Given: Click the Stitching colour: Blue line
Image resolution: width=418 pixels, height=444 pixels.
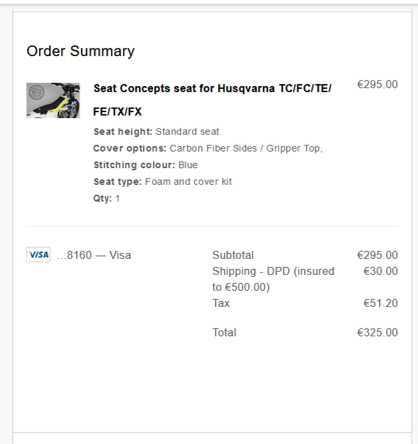Looking at the screenshot, I should pyautogui.click(x=146, y=165).
